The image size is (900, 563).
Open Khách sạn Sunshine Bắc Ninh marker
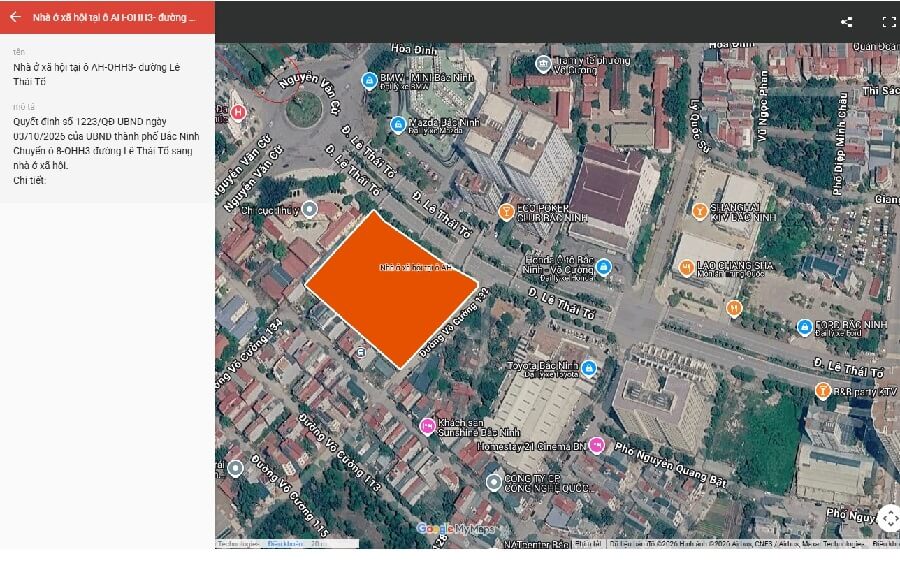[427, 426]
